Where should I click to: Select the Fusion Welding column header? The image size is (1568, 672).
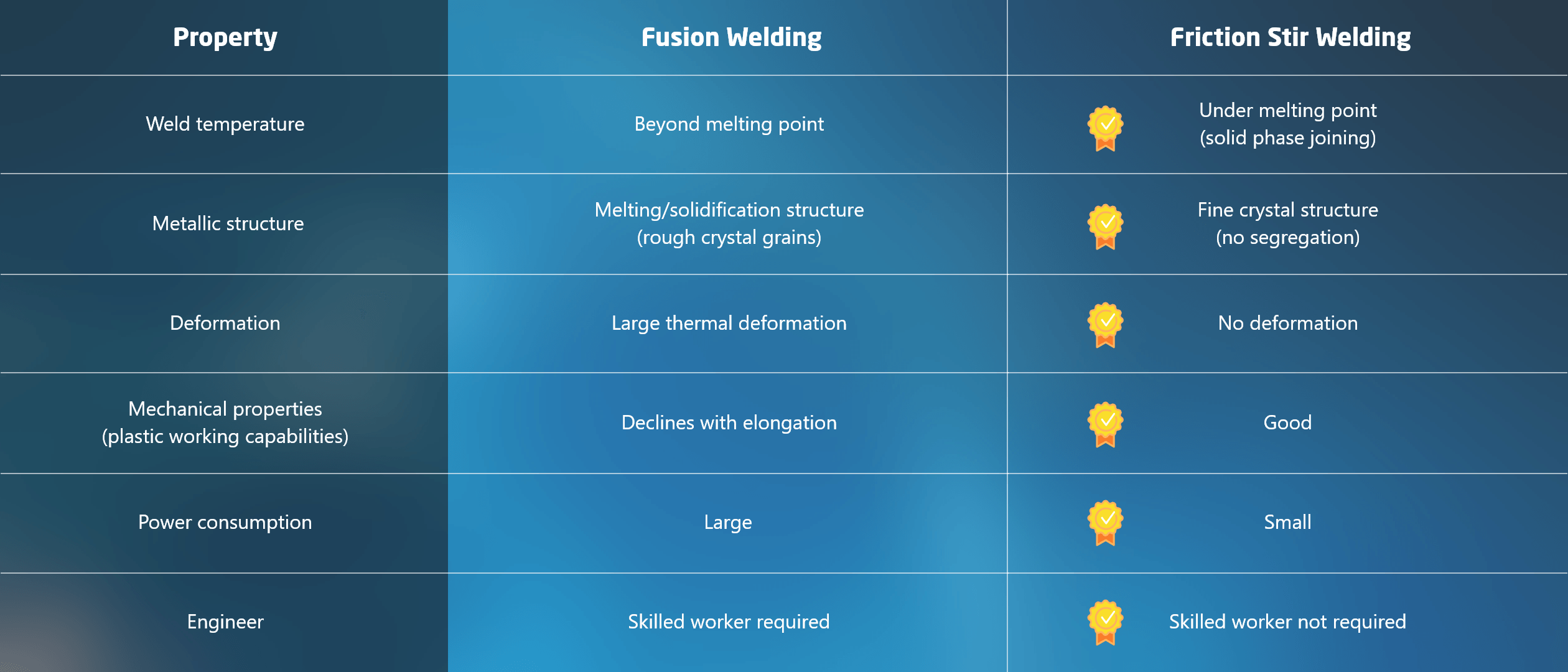click(731, 38)
